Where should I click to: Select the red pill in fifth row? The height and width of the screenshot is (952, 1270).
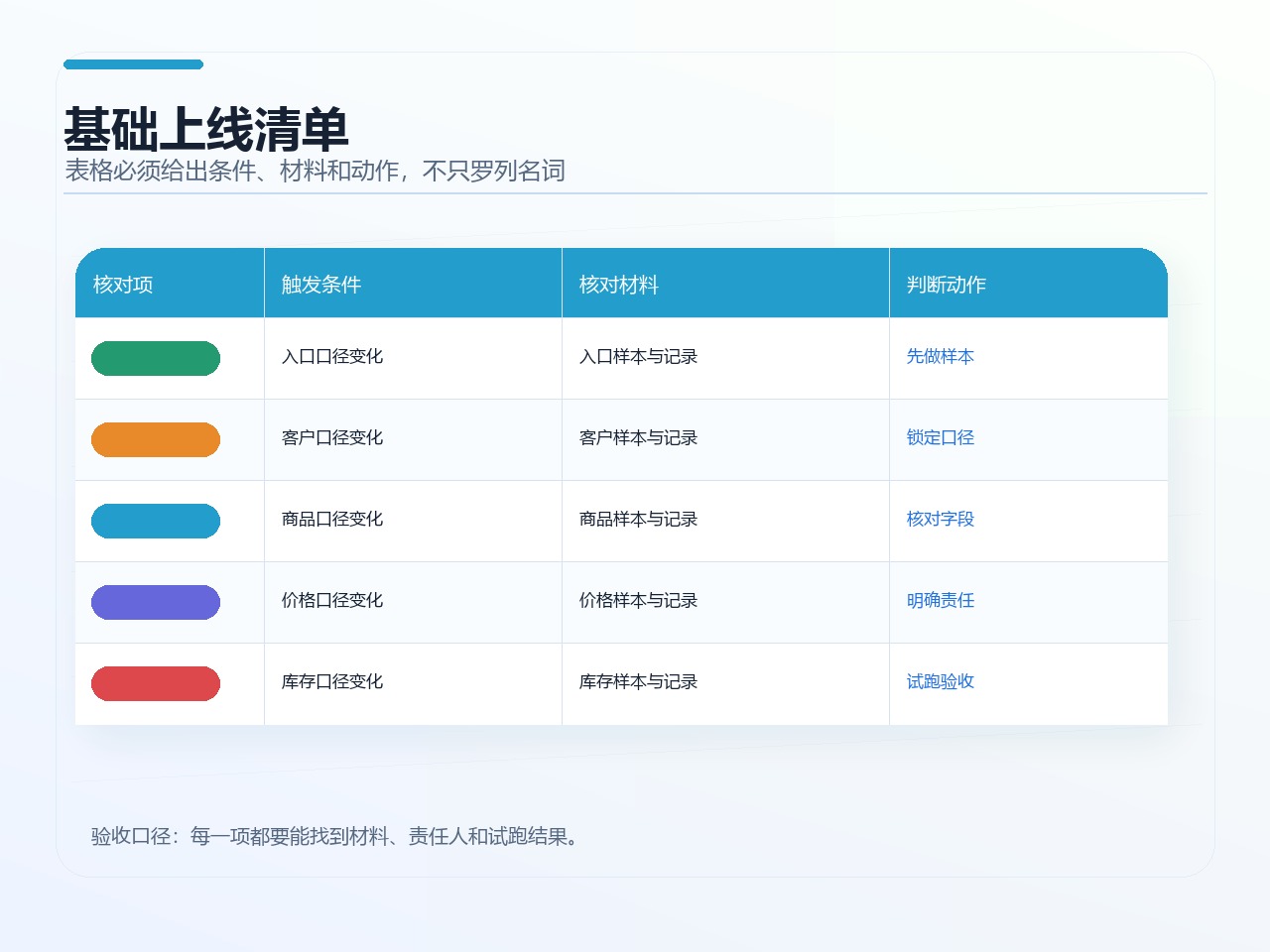point(156,683)
